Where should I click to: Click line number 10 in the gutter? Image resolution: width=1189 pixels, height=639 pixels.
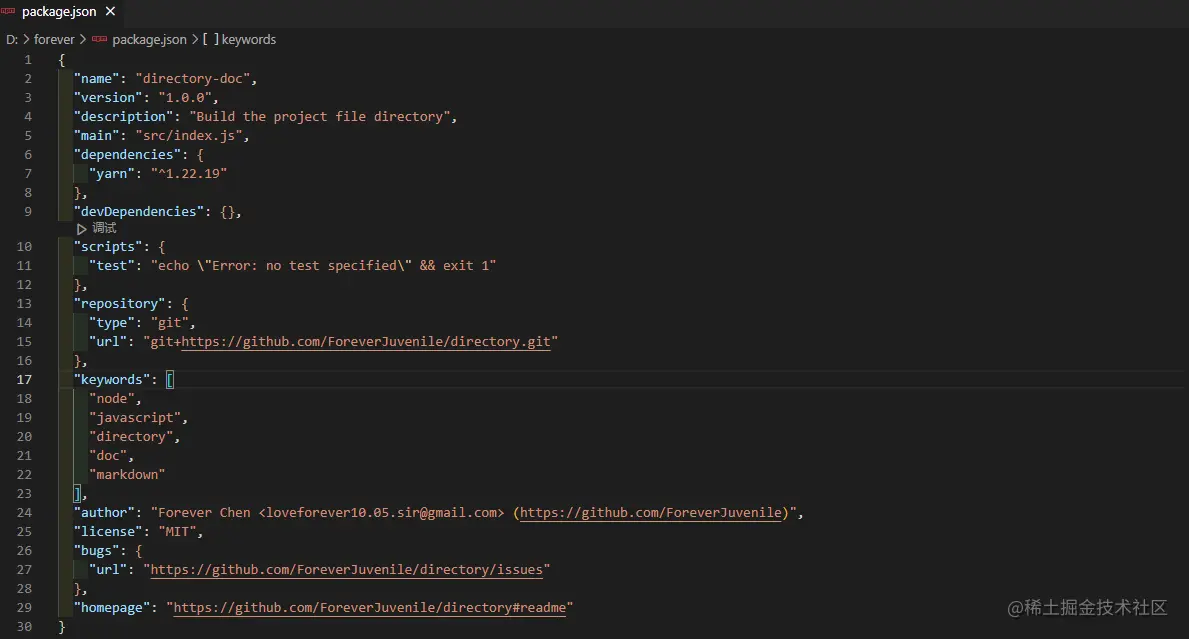pos(23,247)
